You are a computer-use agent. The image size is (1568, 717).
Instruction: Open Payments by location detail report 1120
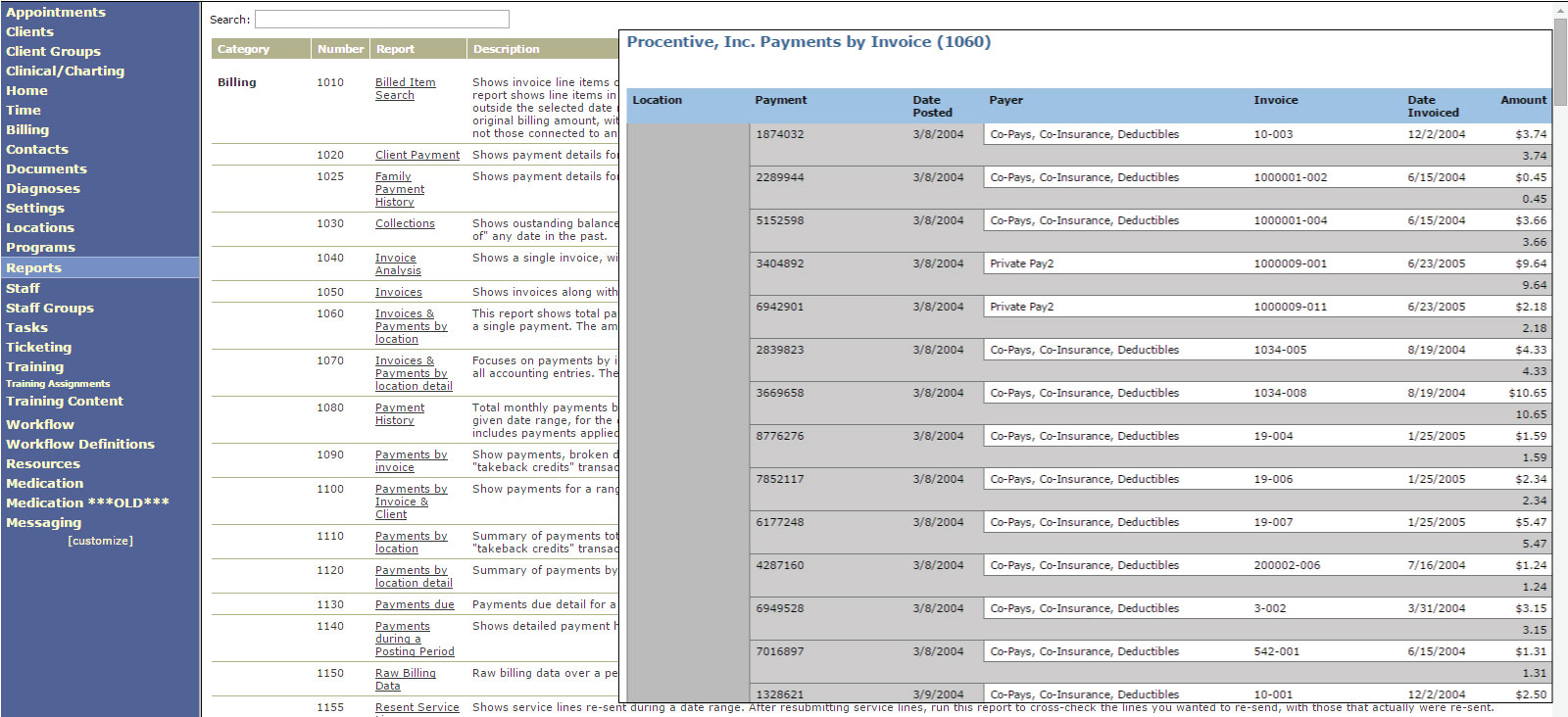point(414,577)
